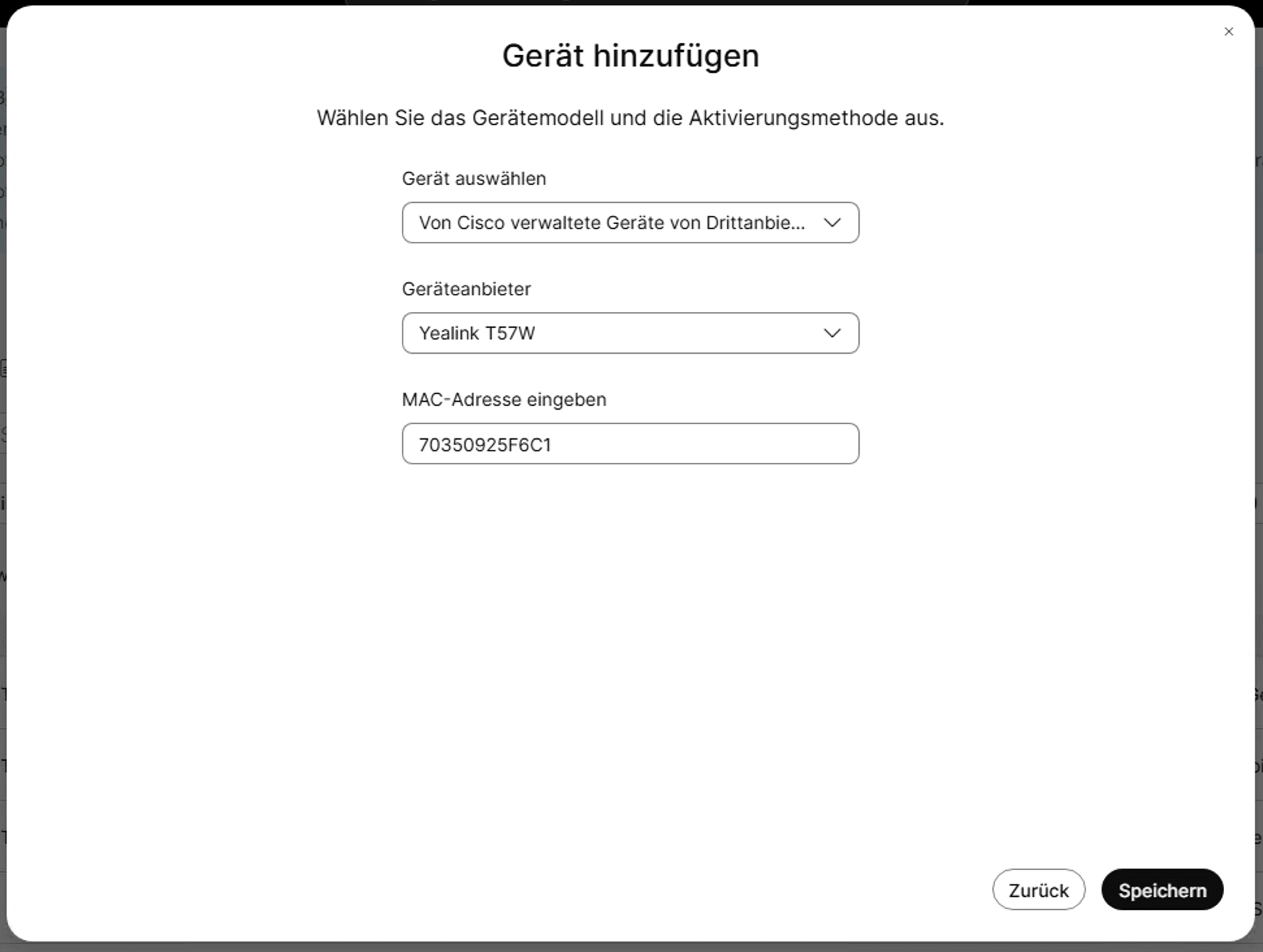1263x952 pixels.
Task: Click the Yealink T57W selected value
Action: click(477, 334)
